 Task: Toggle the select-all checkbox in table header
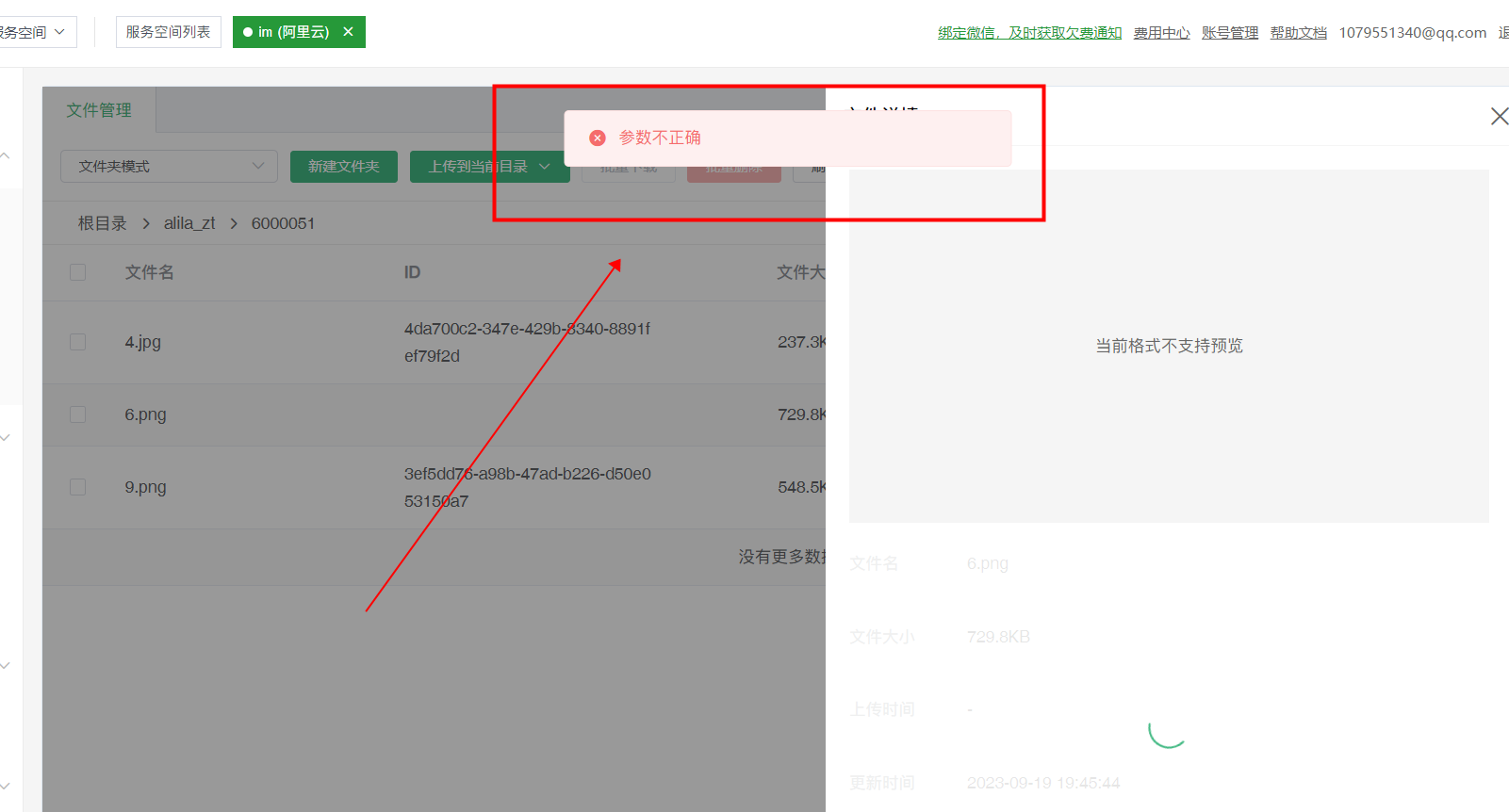pyautogui.click(x=78, y=272)
